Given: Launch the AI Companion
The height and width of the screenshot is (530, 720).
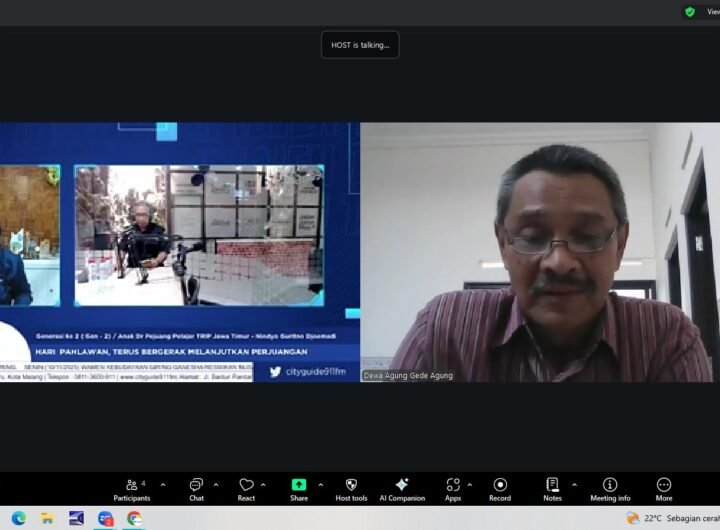Looking at the screenshot, I should [401, 485].
